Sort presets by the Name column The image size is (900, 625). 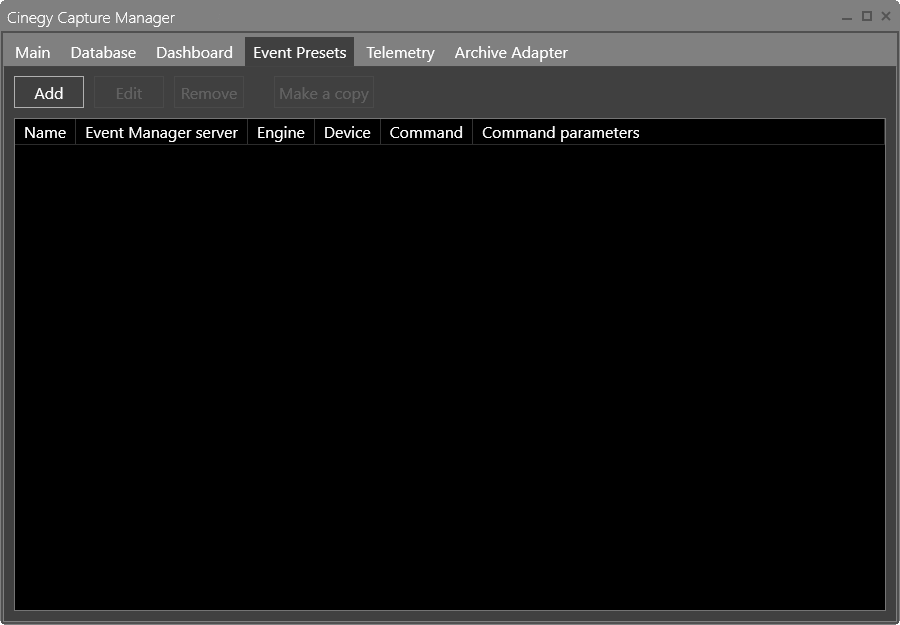pyautogui.click(x=44, y=131)
